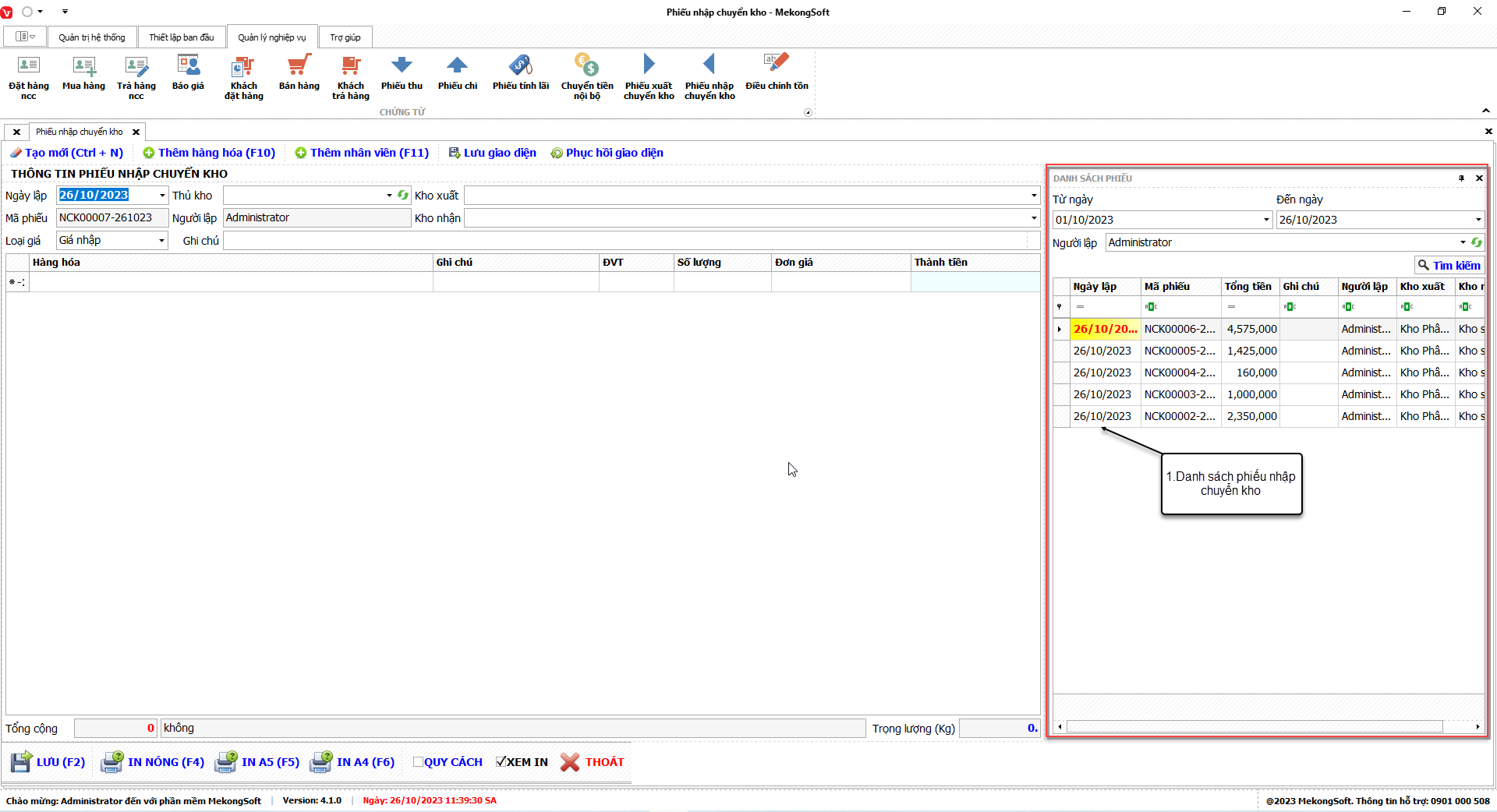This screenshot has height=812, width=1497.
Task: Click the Ghi chú input field
Action: [x=624, y=241]
